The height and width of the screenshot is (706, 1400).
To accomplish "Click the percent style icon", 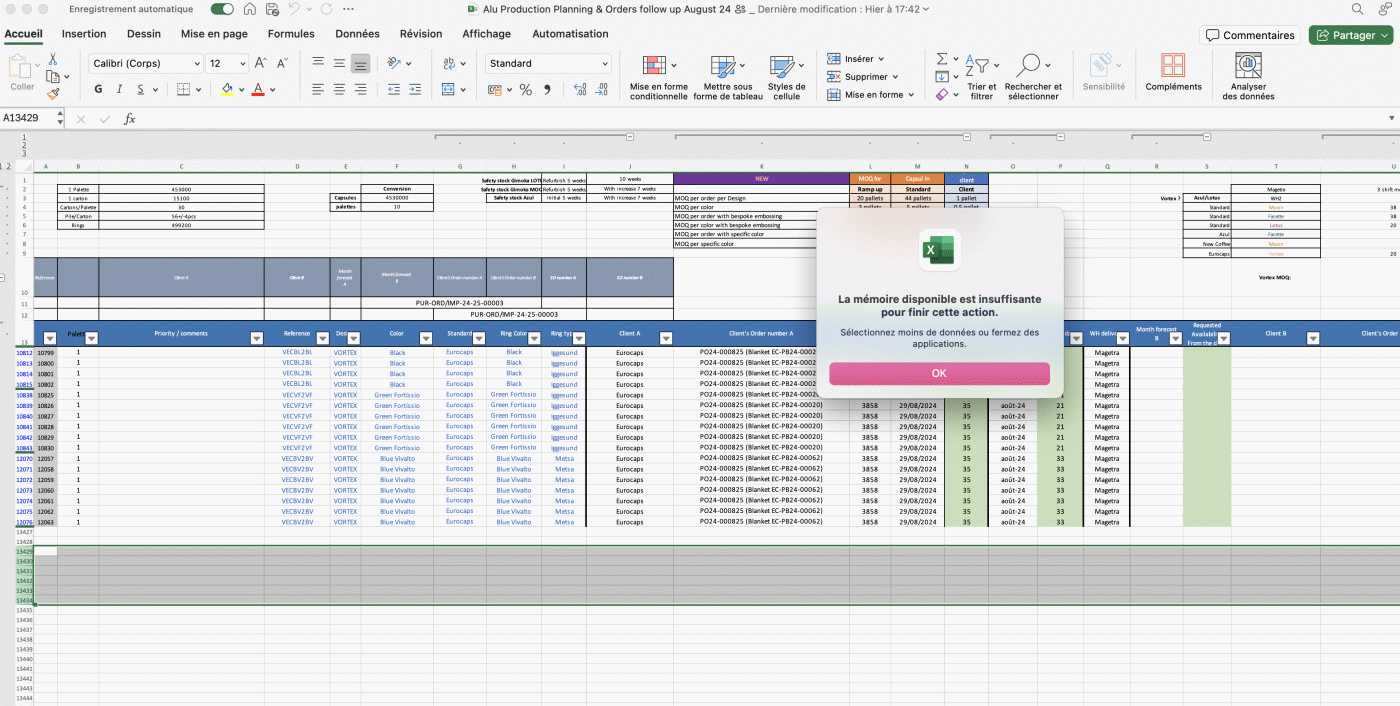I will (525, 90).
